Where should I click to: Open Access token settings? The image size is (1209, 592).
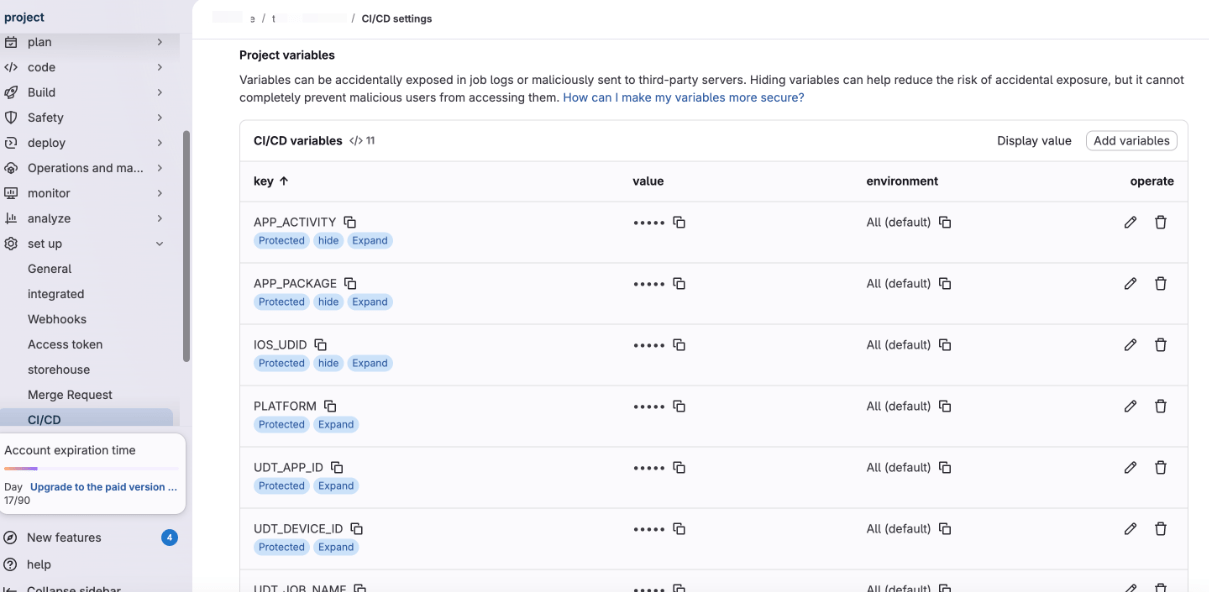coord(65,344)
